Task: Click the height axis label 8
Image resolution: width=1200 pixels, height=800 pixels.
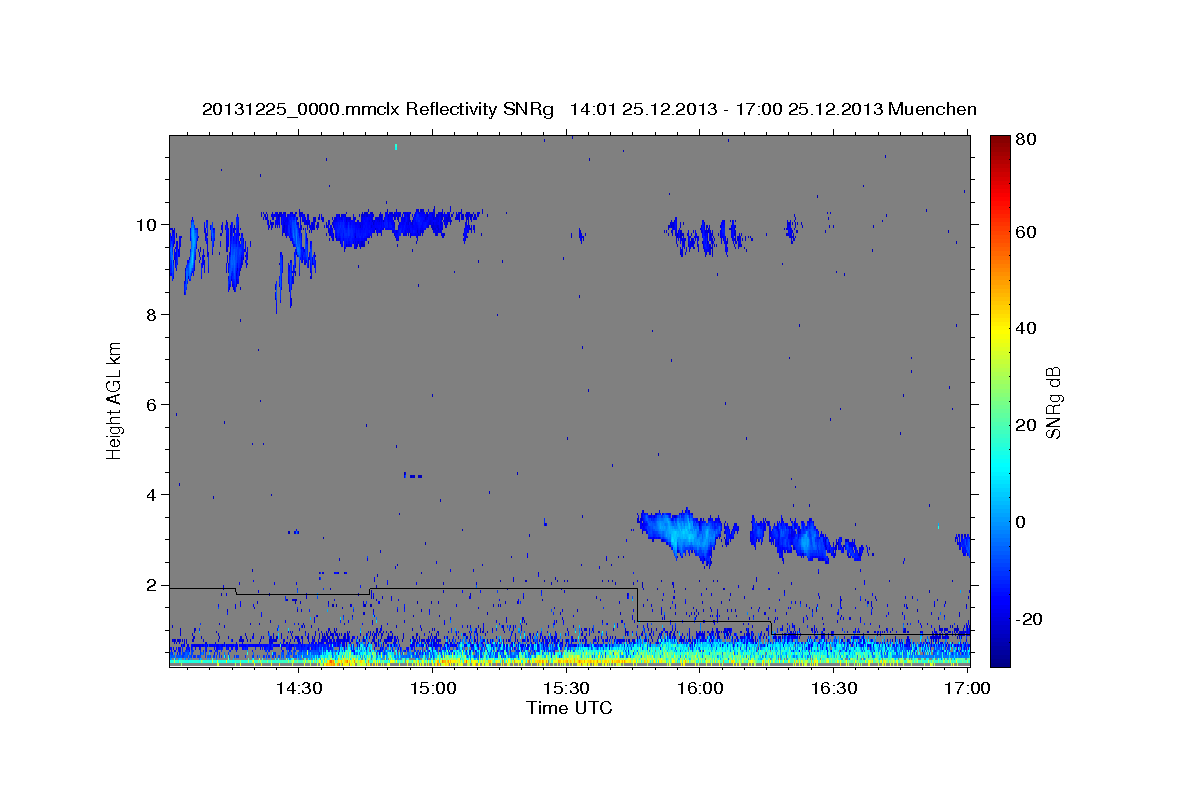Action: coord(151,314)
